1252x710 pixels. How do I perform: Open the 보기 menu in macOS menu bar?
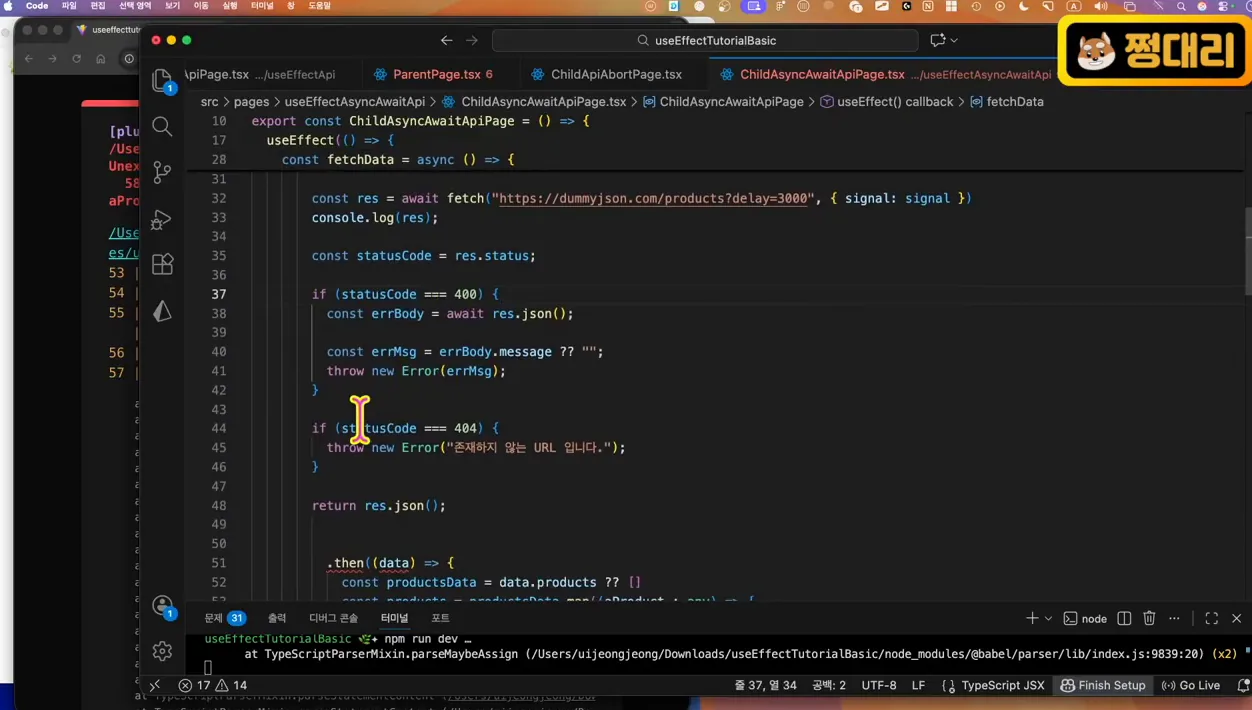[172, 6]
